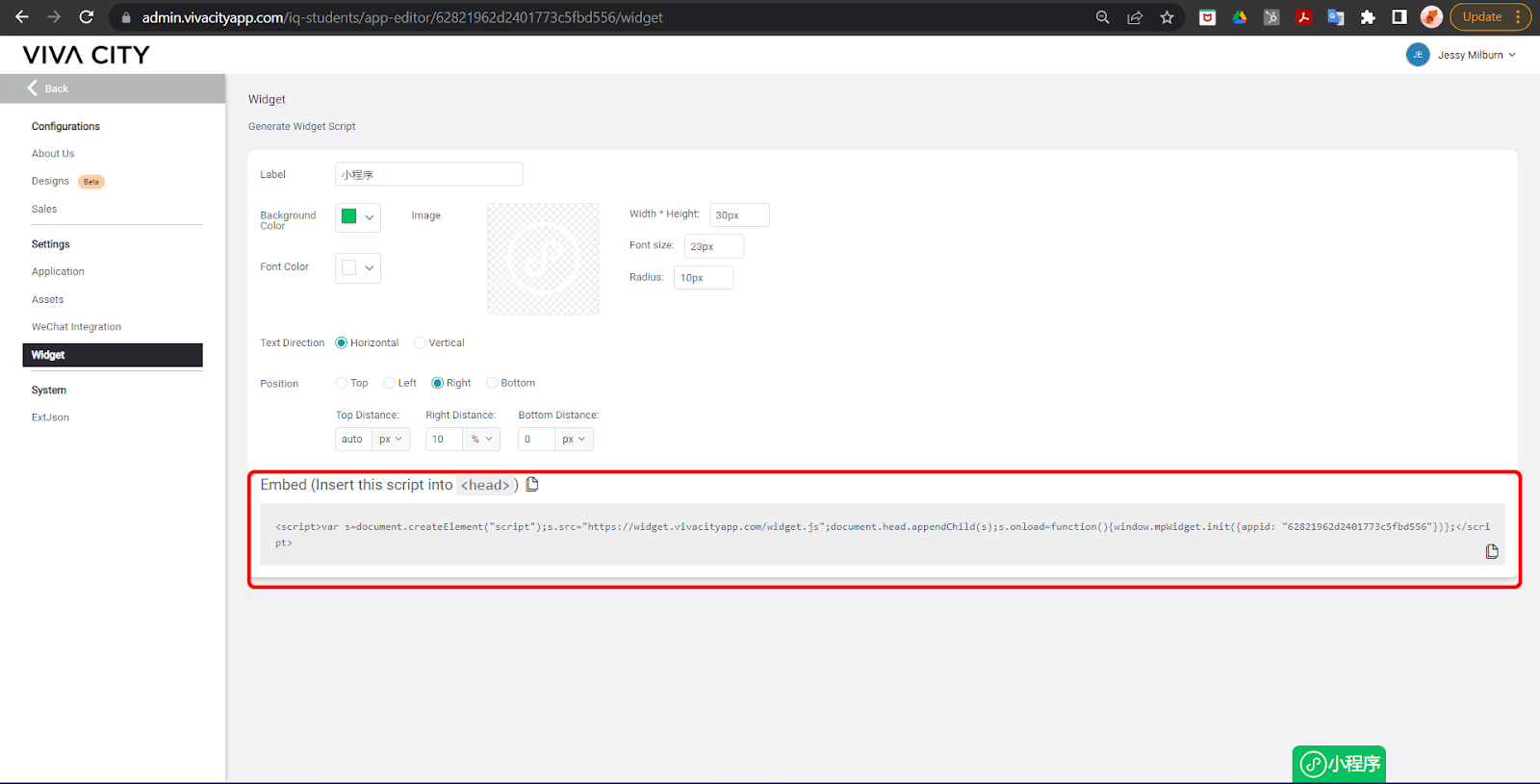Viewport: 1540px width, 784px height.
Task: Open About Us in sidebar
Action: click(53, 154)
